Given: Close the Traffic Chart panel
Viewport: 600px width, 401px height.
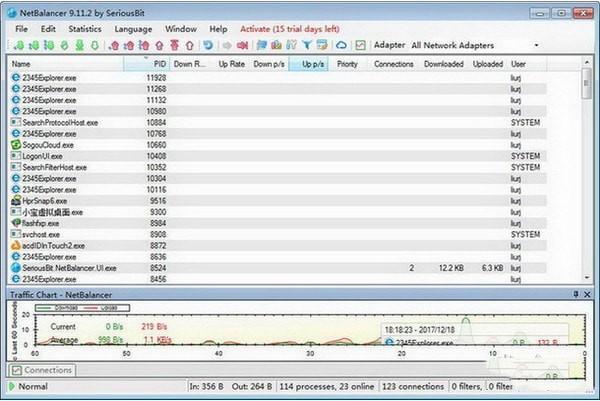Looking at the screenshot, I should [x=587, y=294].
